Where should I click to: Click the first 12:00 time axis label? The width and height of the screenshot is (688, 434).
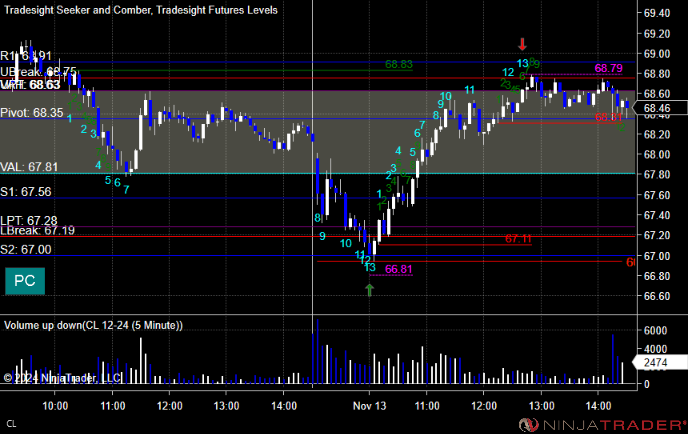pos(170,406)
